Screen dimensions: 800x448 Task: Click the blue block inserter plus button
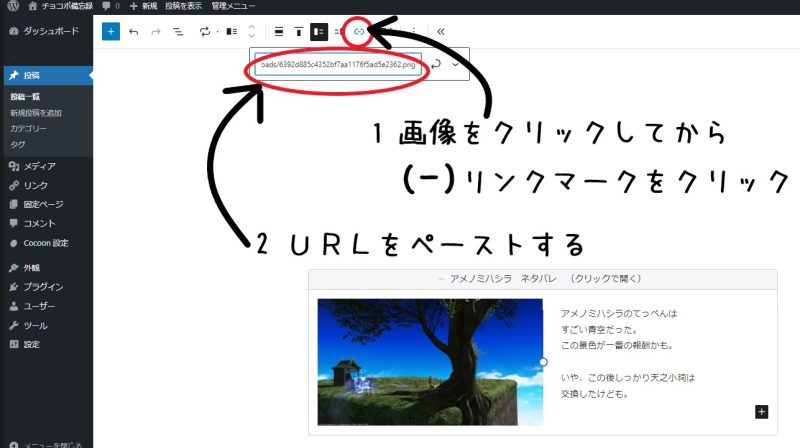click(x=111, y=31)
